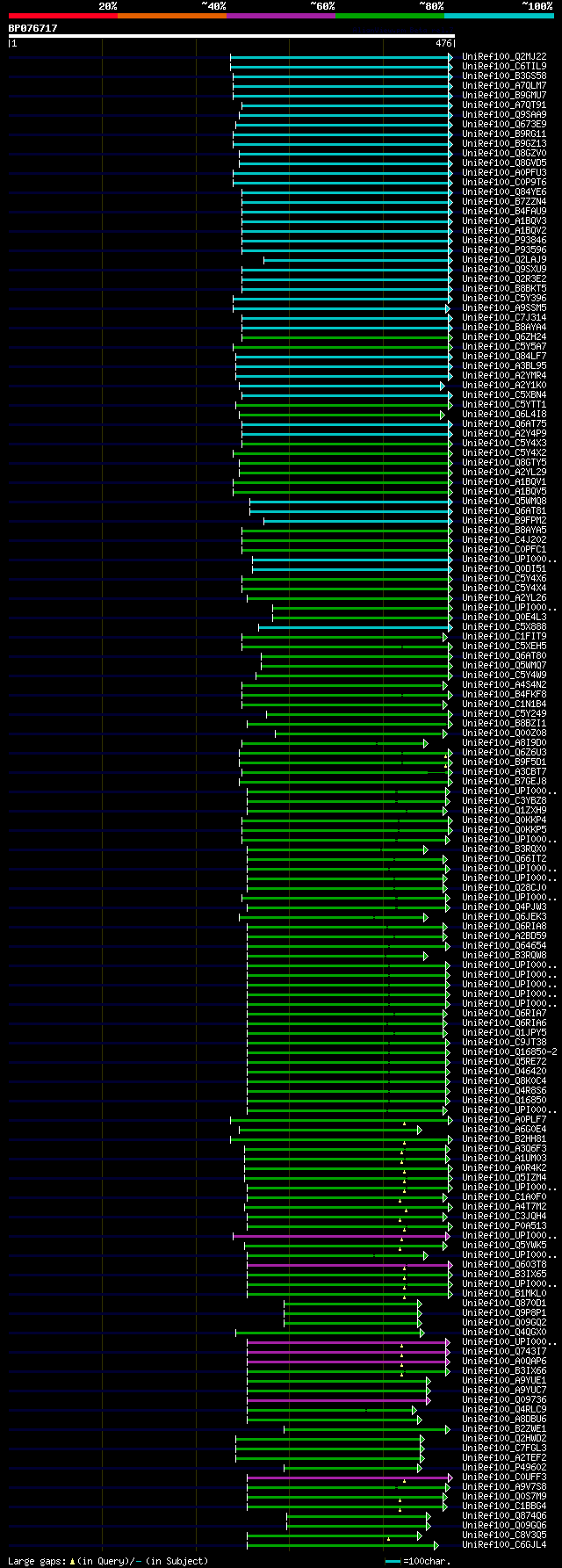Open hit UniRef100_Q8GZV0
Image resolution: width=562 pixels, height=1568 pixels.
[x=504, y=153]
